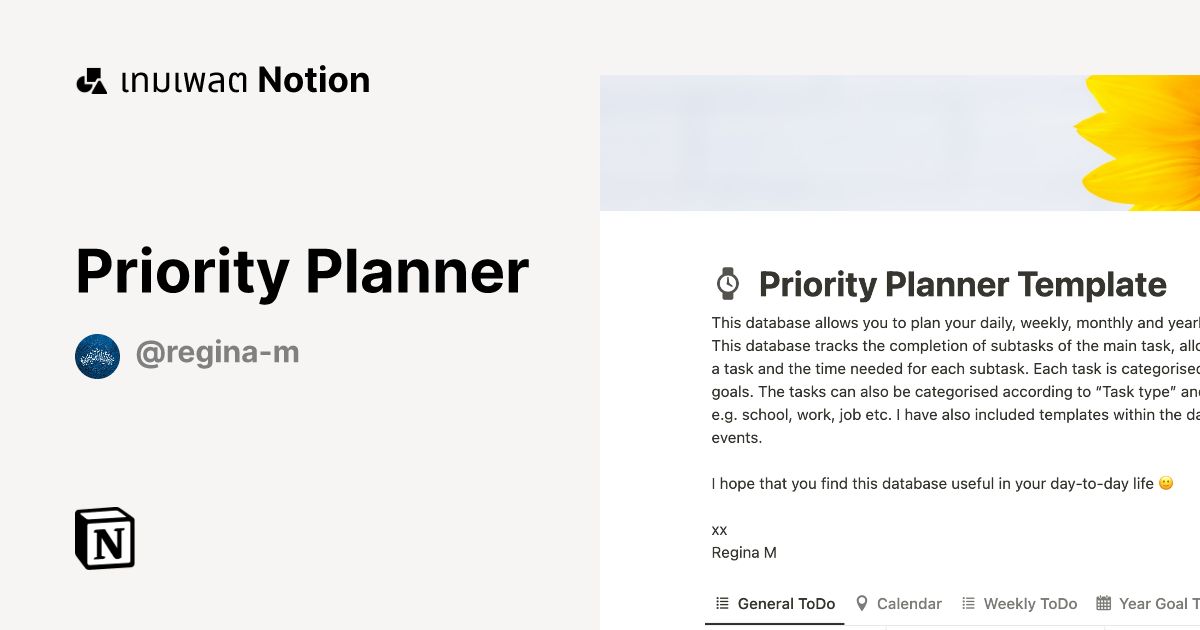Click the Priority Planner page title
This screenshot has height=630, width=1200.
point(301,270)
